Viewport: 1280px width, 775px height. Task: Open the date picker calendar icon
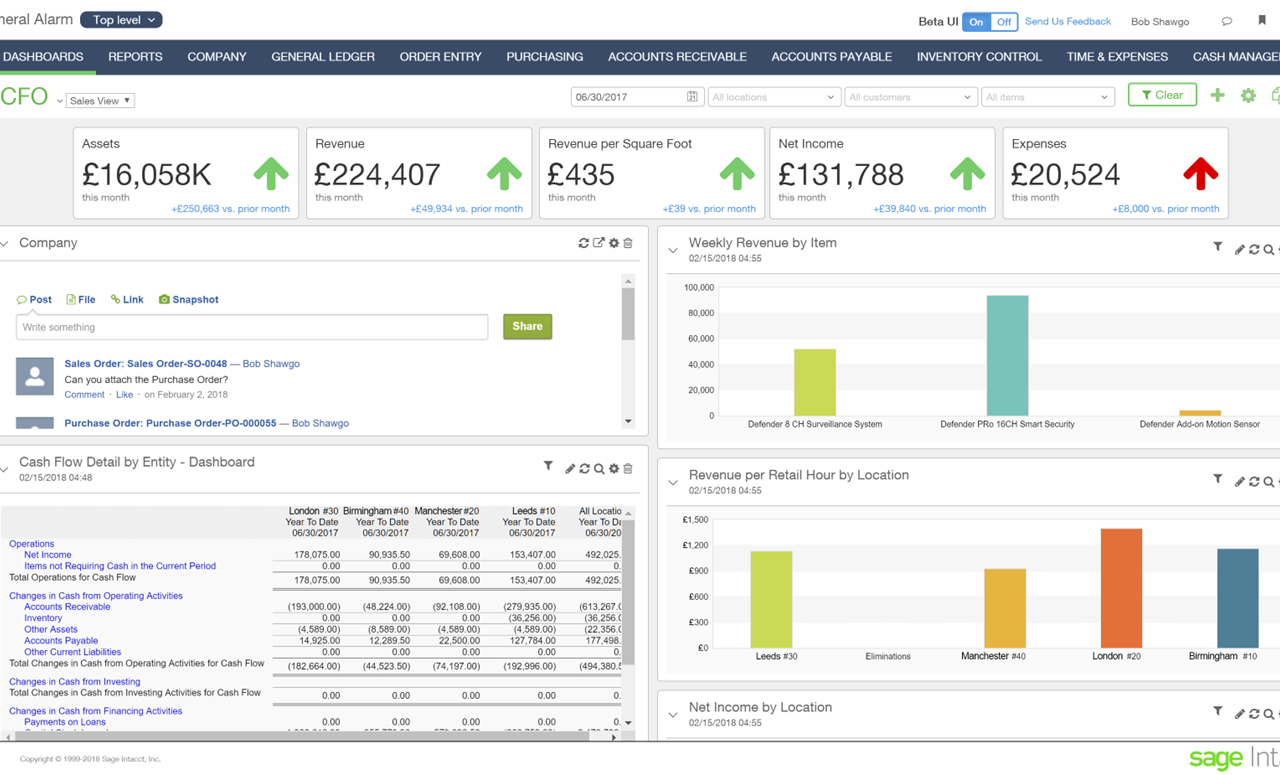692,97
